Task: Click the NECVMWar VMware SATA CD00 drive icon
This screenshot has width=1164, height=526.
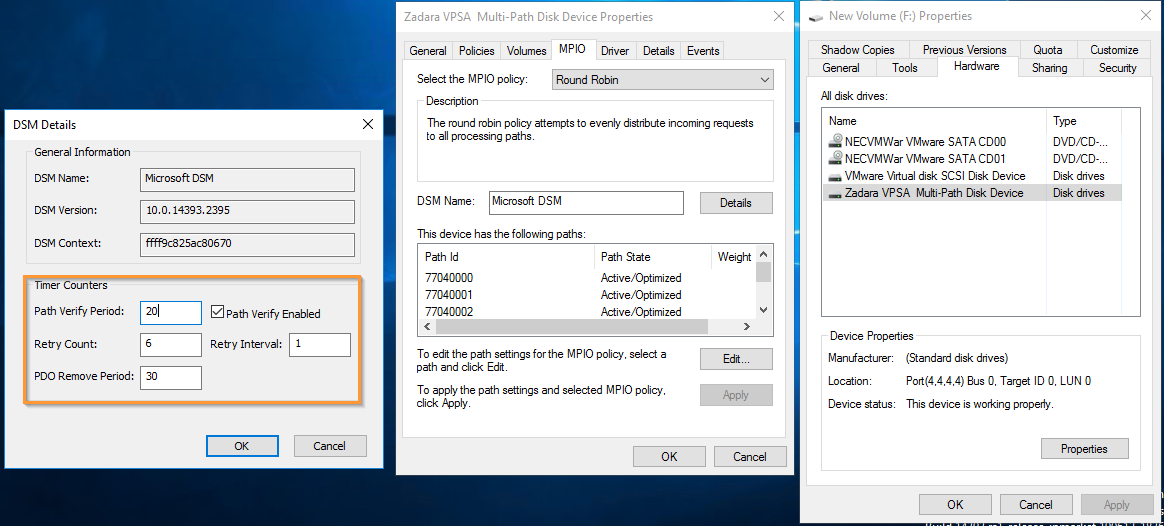Action: tap(835, 141)
